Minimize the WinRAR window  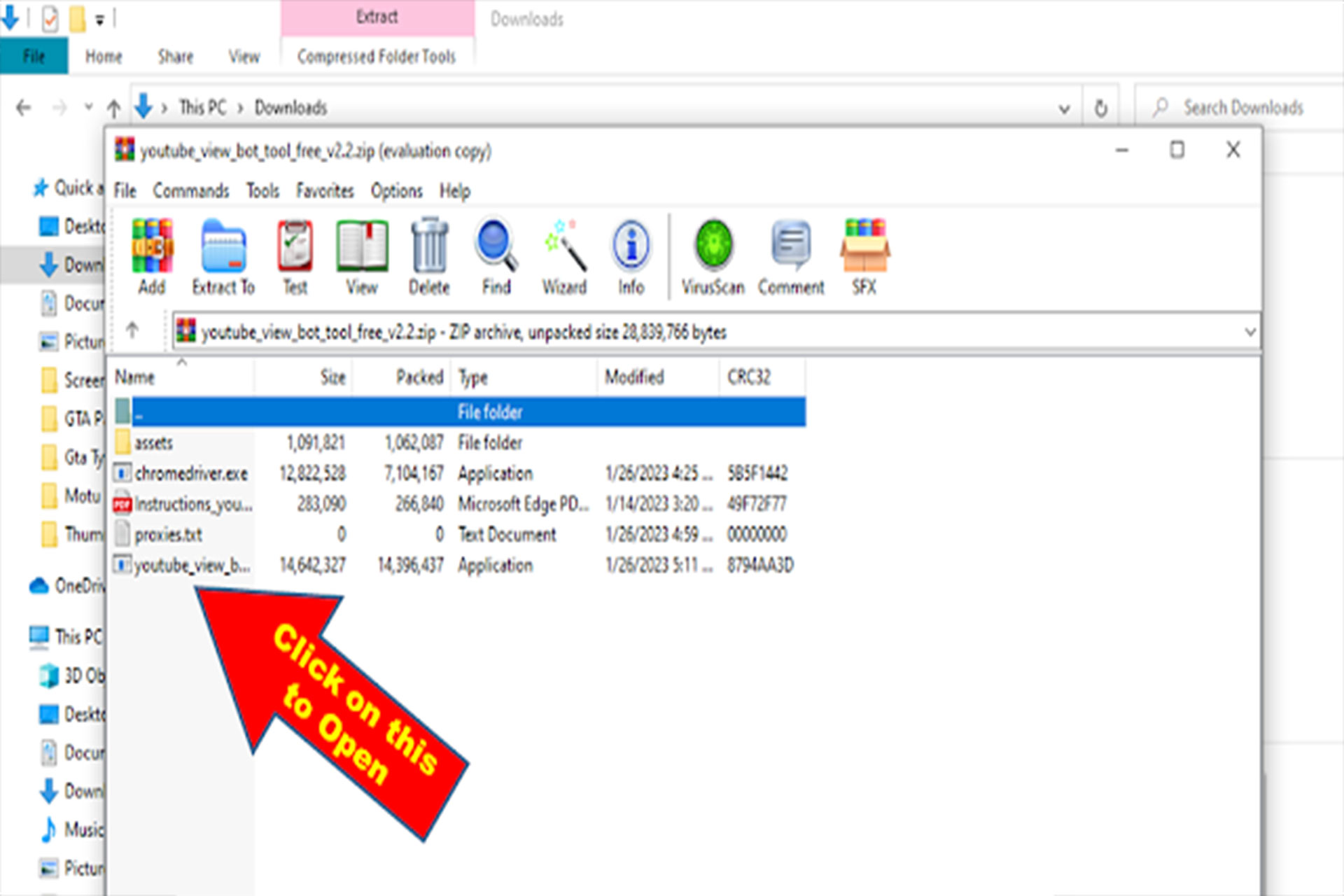coord(1122,149)
